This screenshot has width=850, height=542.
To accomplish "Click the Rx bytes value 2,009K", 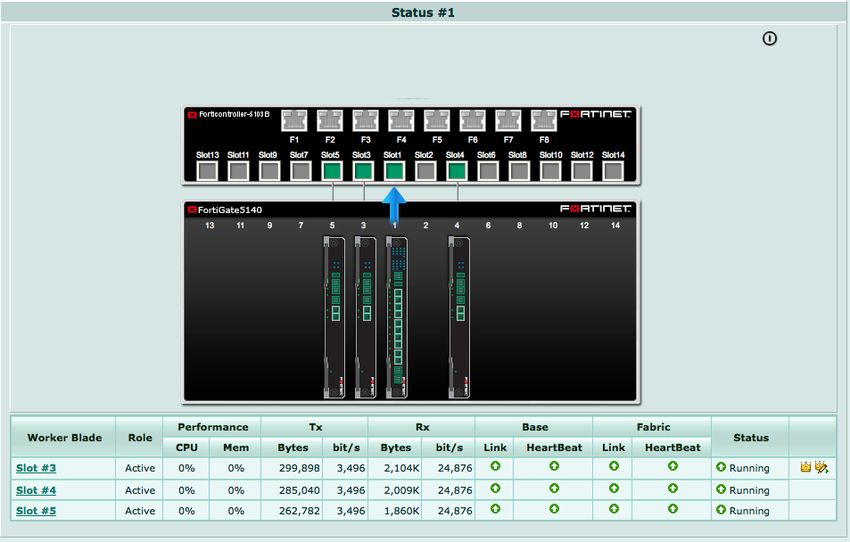I will (401, 490).
